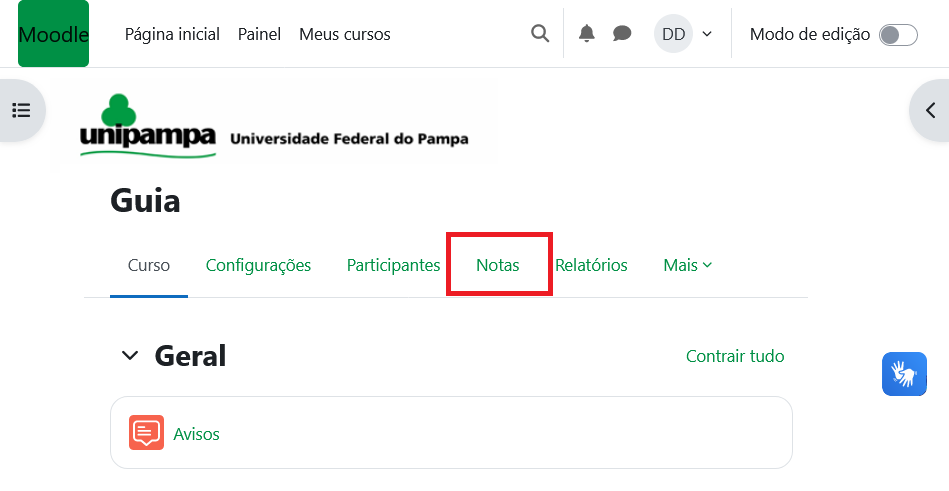Click the Moodle logo
Viewport: 949px width, 491px height.
tap(53, 34)
